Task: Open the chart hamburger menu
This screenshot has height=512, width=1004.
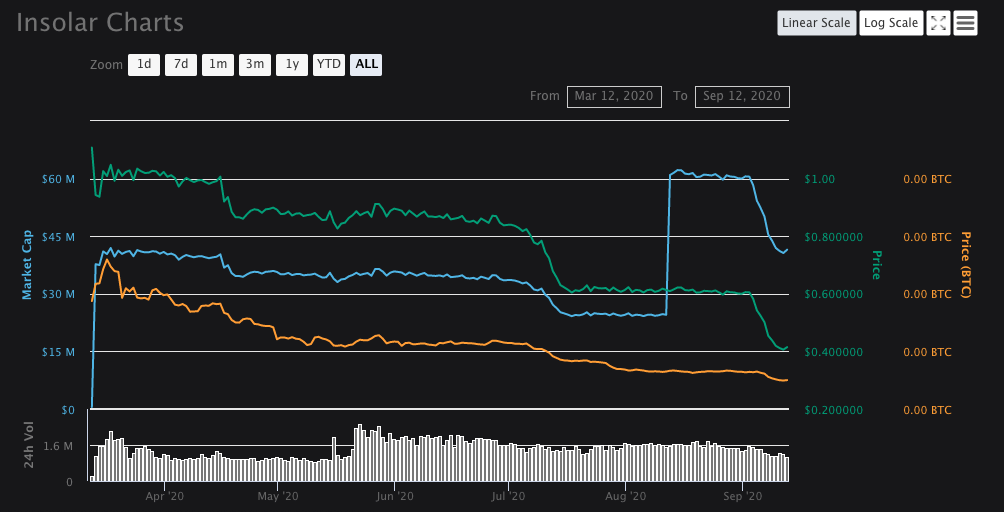Action: click(965, 23)
